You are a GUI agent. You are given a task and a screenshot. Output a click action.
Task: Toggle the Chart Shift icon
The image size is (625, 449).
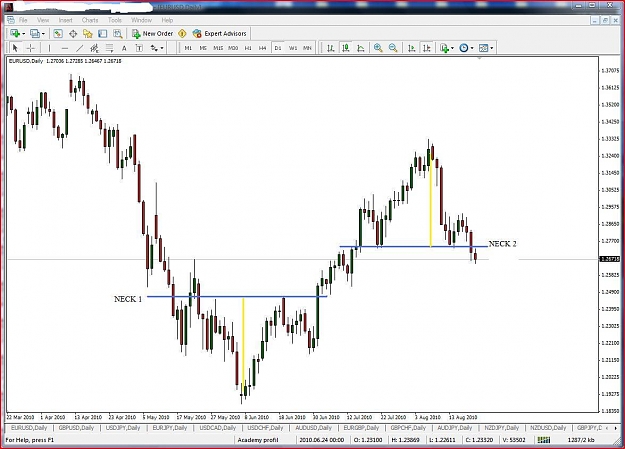(x=426, y=48)
